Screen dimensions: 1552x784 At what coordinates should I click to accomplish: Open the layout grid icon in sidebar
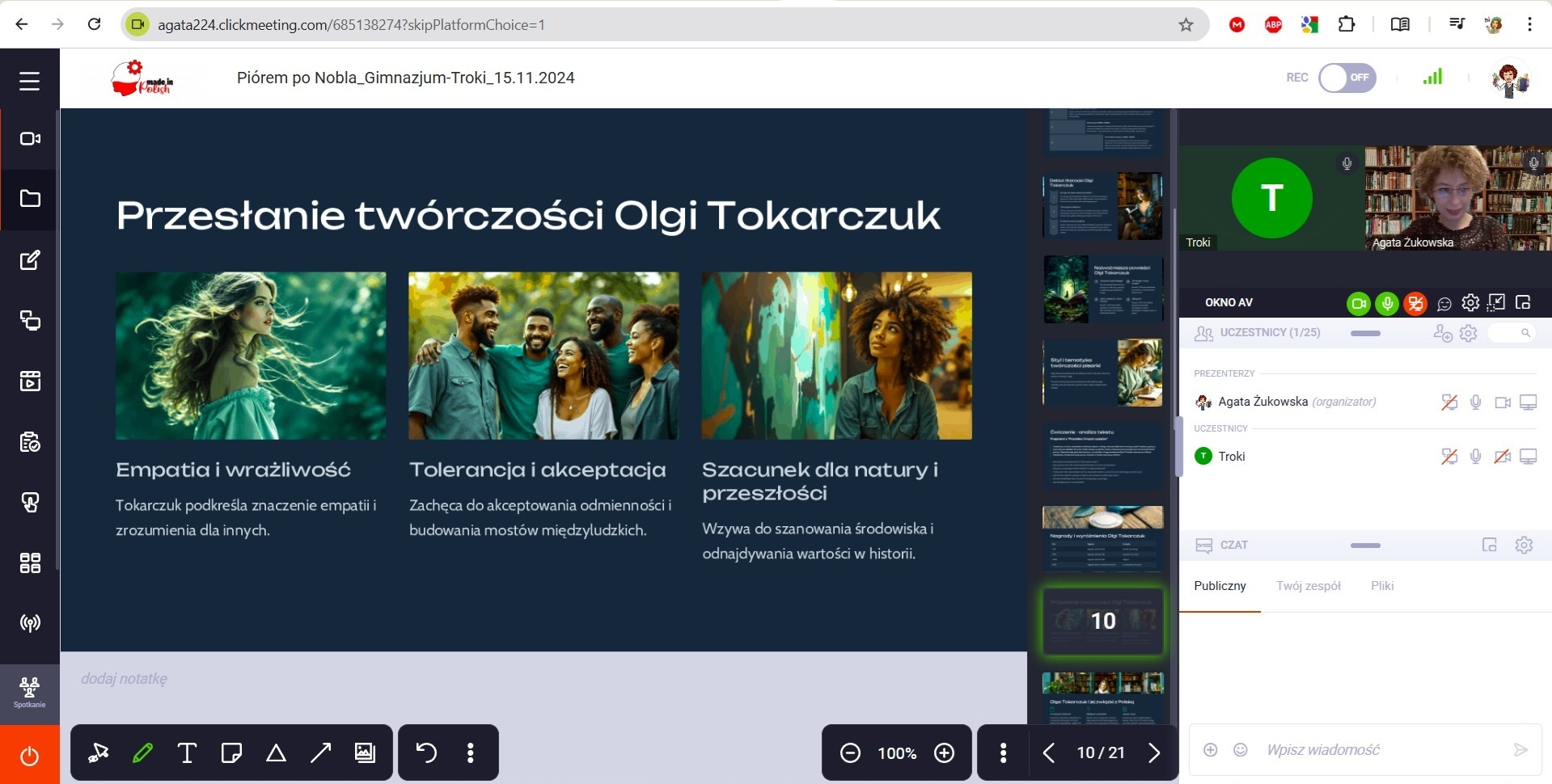(30, 563)
